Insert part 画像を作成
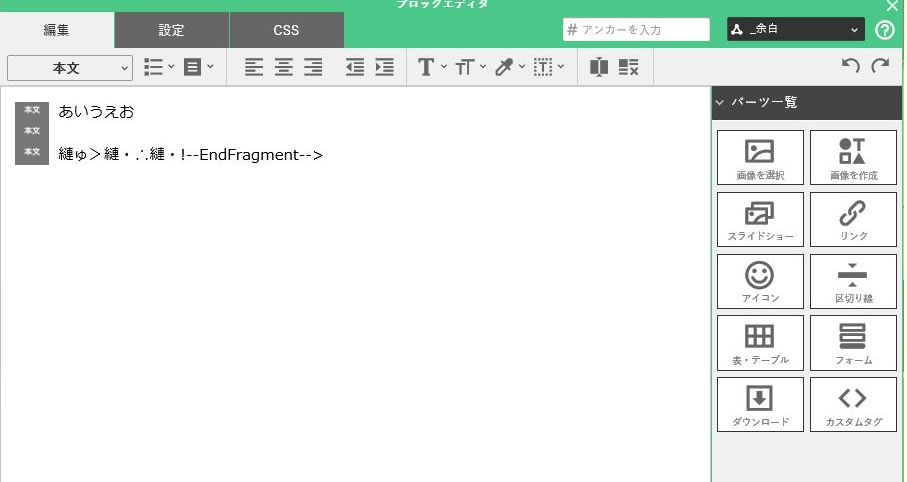 click(853, 157)
